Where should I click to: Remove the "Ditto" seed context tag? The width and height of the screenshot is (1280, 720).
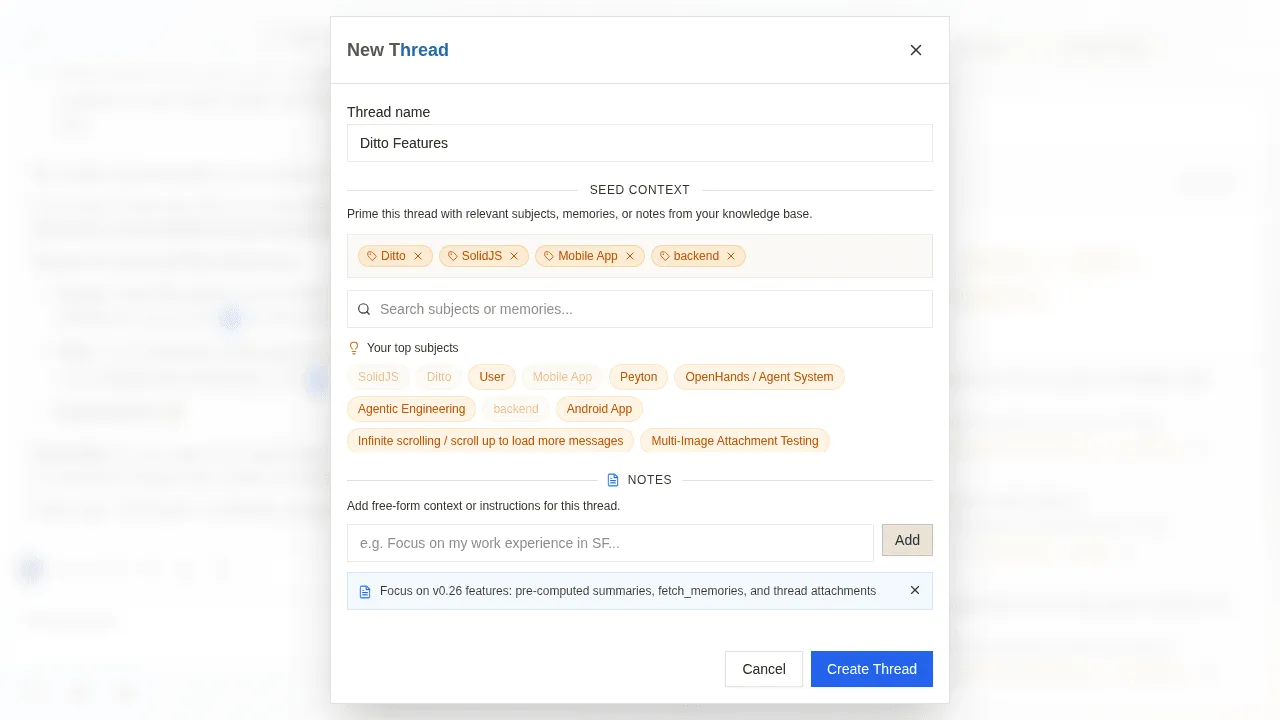(418, 256)
